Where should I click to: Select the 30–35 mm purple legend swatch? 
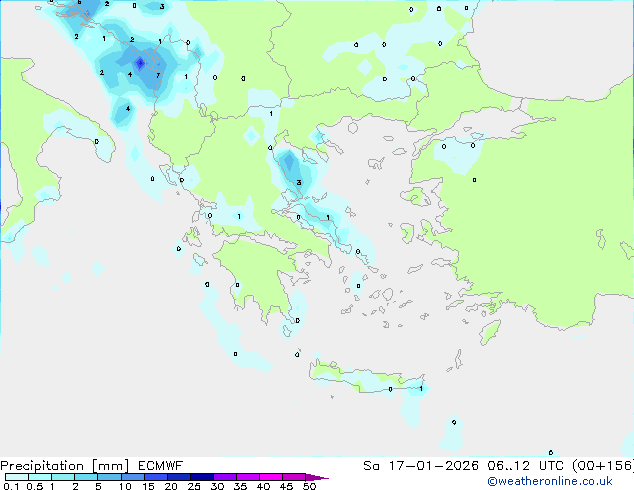coord(225,477)
